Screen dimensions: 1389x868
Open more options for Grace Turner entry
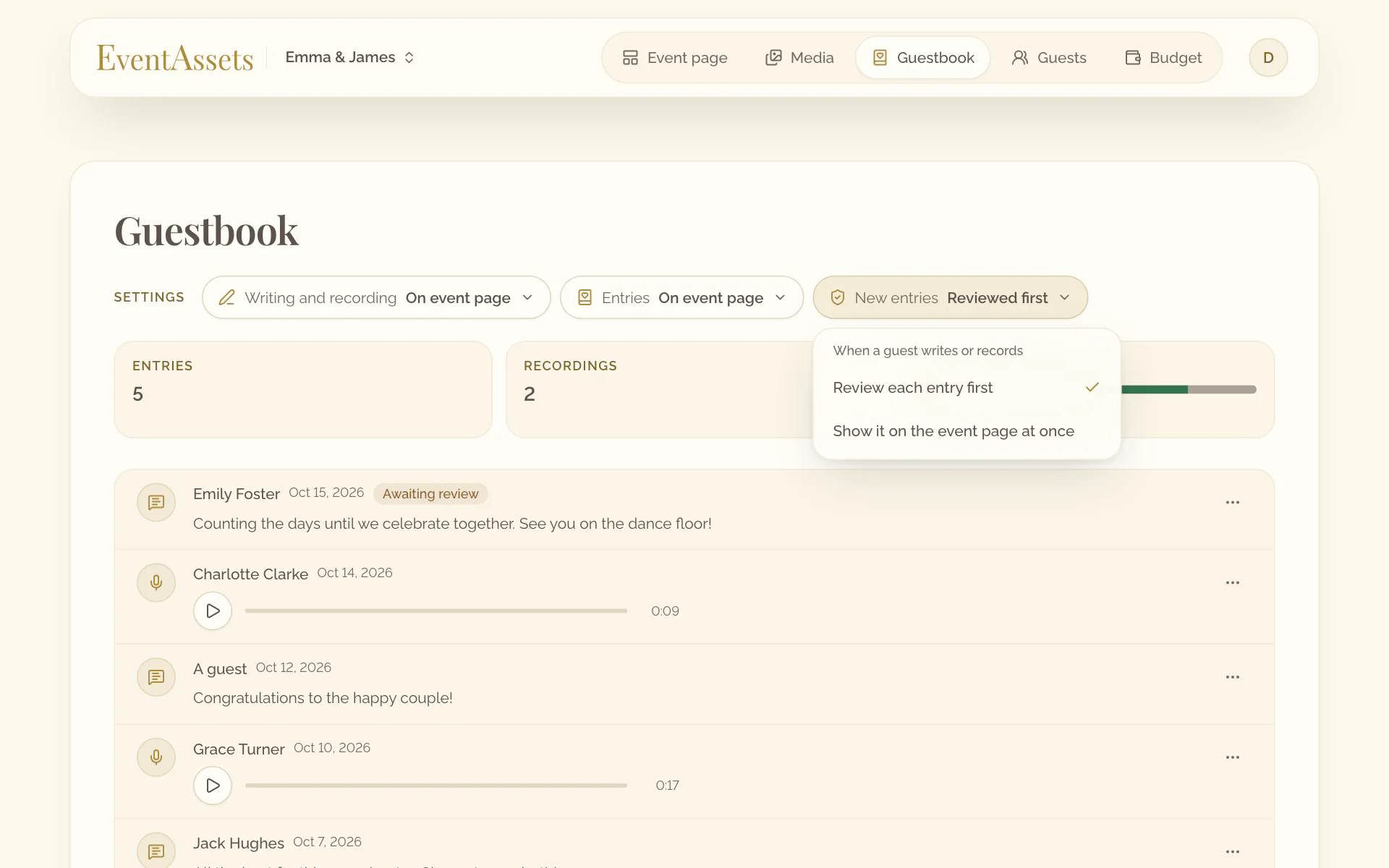[1233, 757]
